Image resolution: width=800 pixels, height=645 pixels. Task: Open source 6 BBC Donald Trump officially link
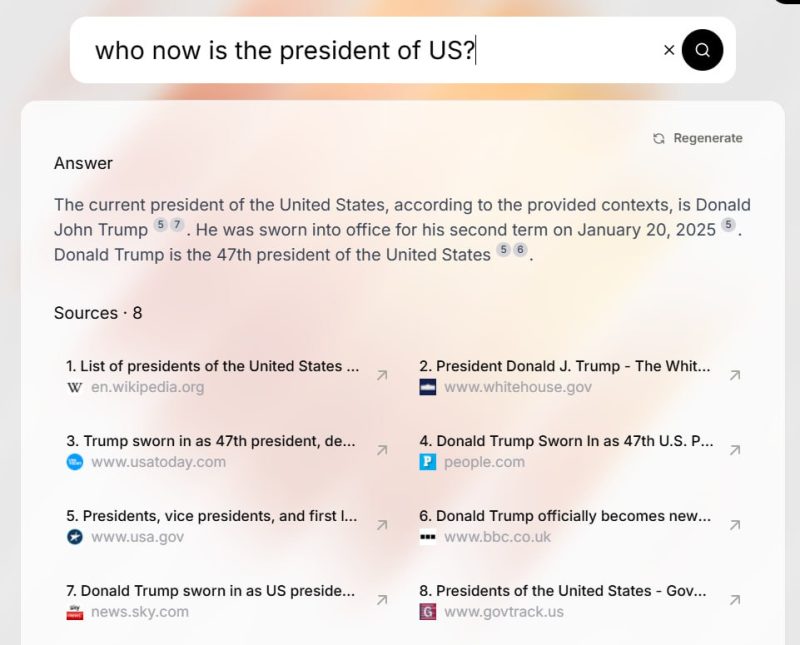pyautogui.click(x=565, y=516)
